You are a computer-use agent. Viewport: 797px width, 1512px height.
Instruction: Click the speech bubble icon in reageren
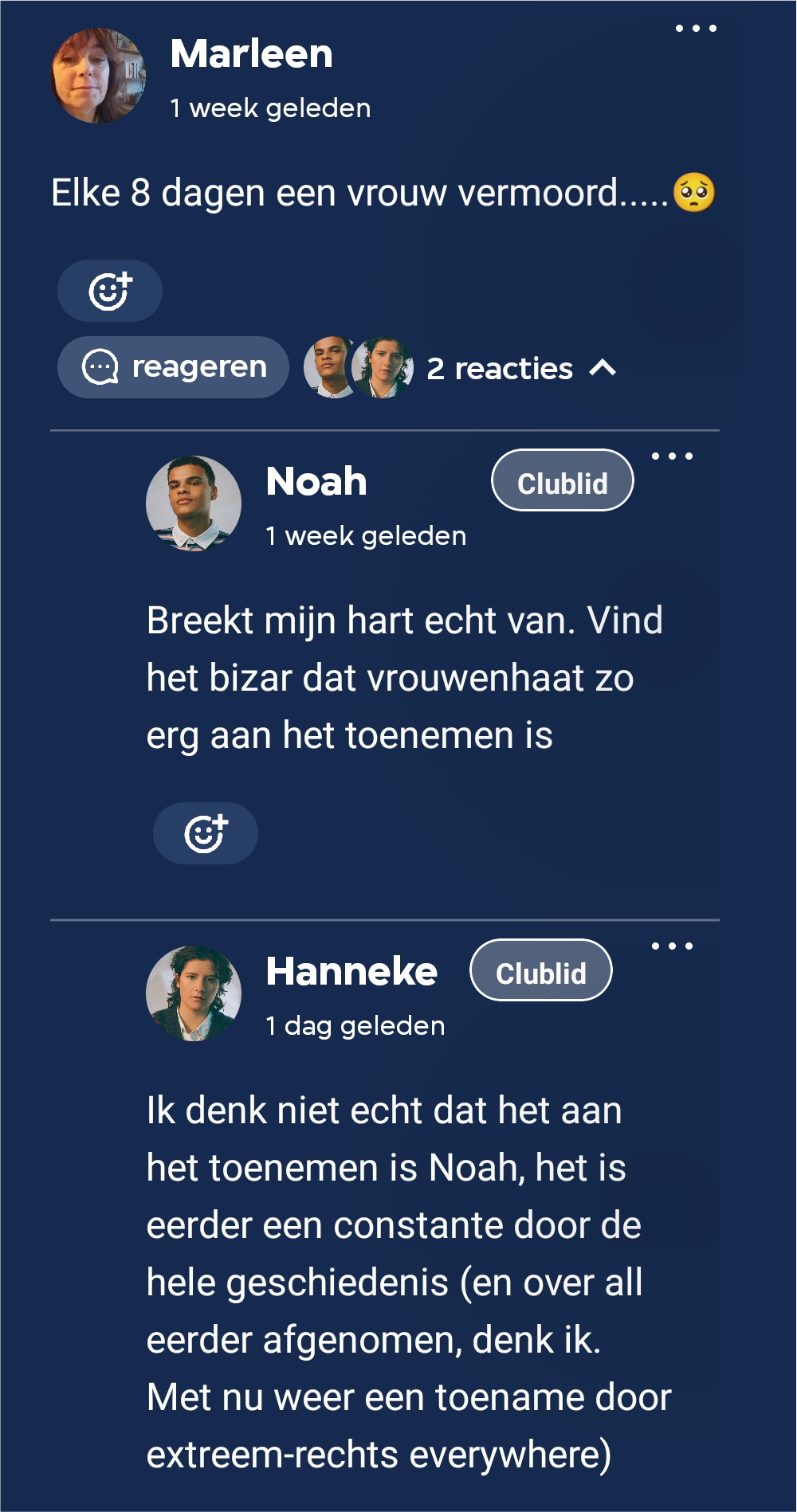(x=100, y=367)
